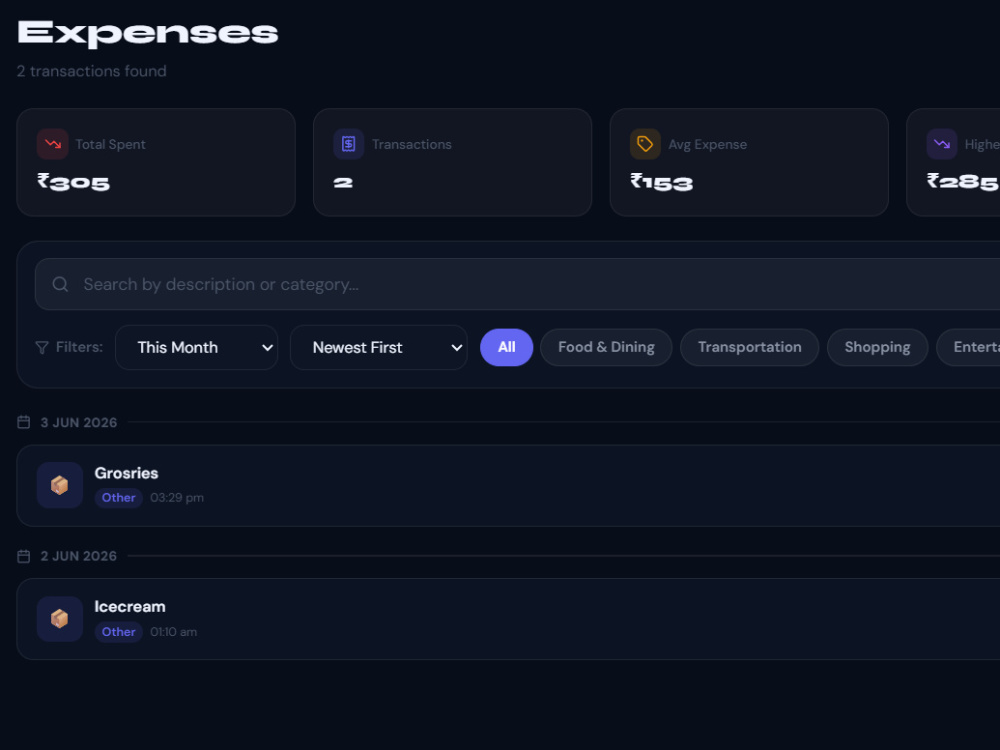1000x750 pixels.
Task: Click the Other tag on Grosries
Action: click(119, 497)
